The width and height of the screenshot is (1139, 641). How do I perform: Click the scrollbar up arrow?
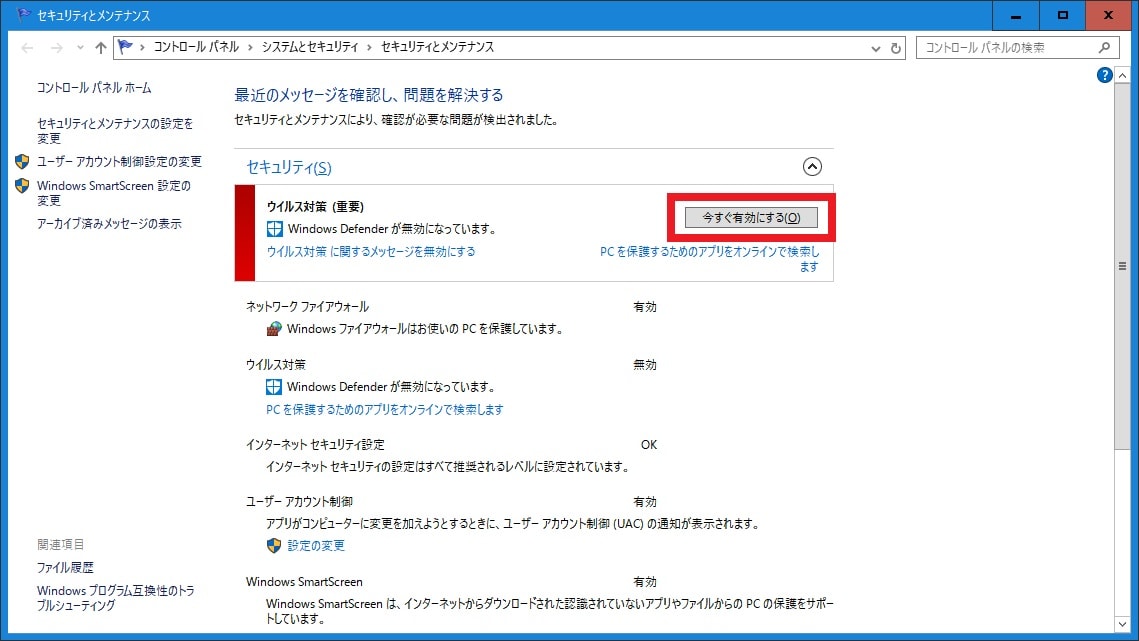(1122, 76)
